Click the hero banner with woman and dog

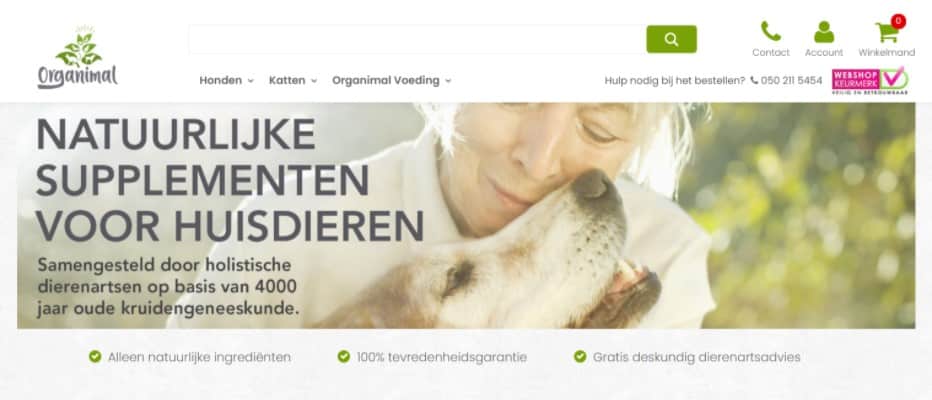(x=466, y=216)
